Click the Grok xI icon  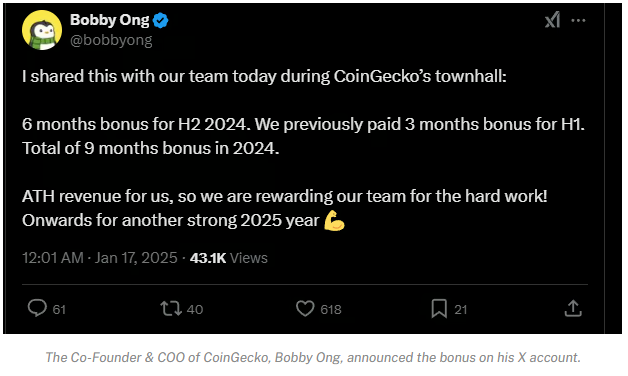click(x=552, y=20)
